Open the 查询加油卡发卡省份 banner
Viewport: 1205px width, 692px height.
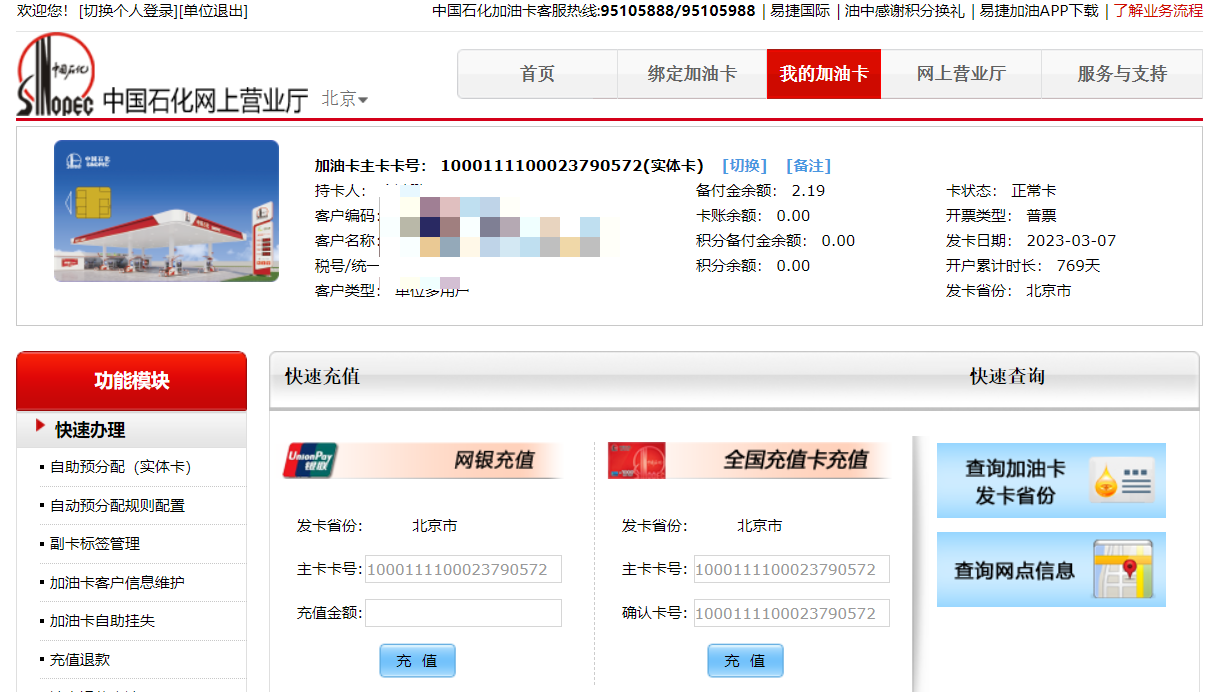(1051, 481)
